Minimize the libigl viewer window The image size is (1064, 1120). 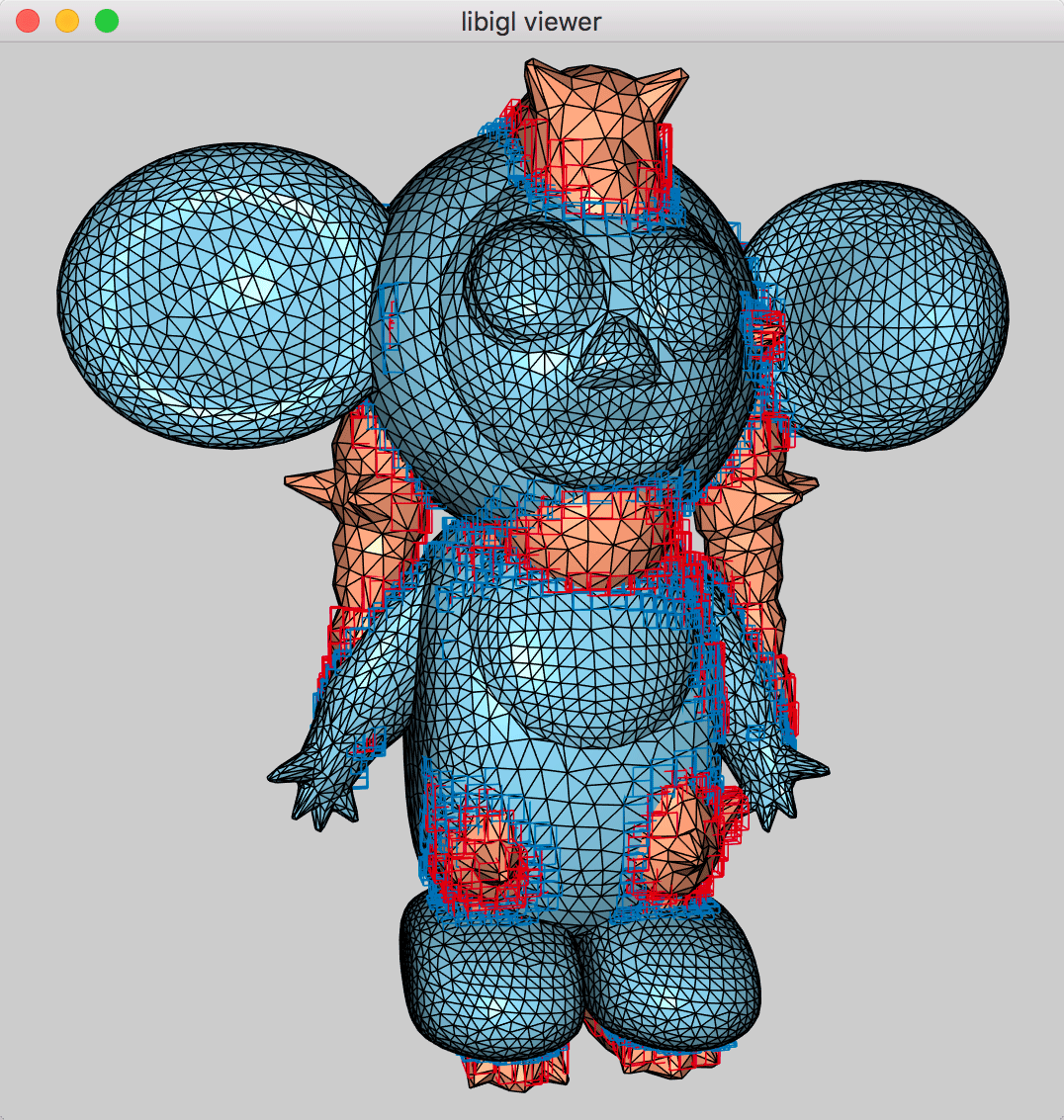tap(67, 21)
